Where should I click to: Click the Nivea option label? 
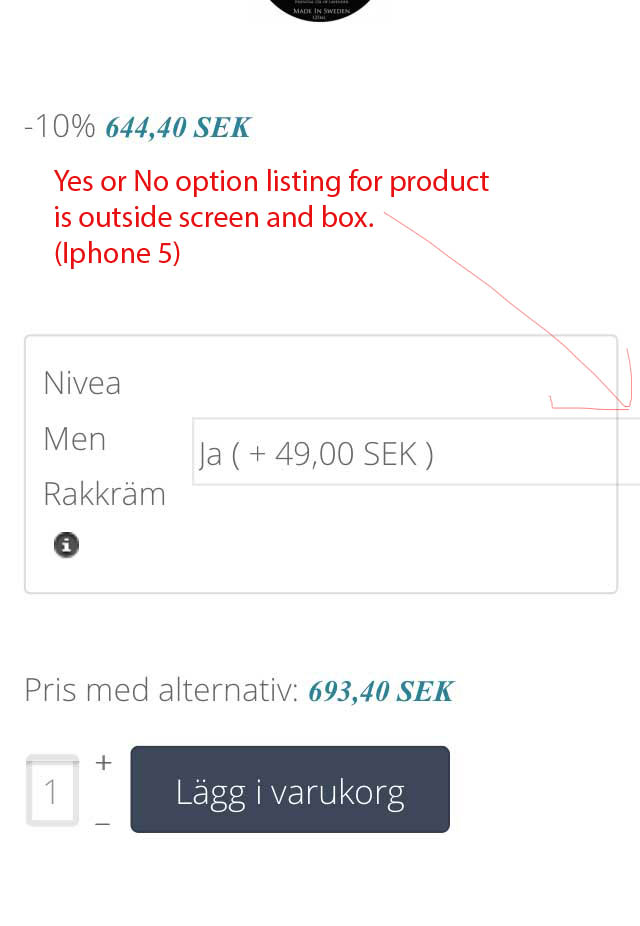tap(82, 383)
